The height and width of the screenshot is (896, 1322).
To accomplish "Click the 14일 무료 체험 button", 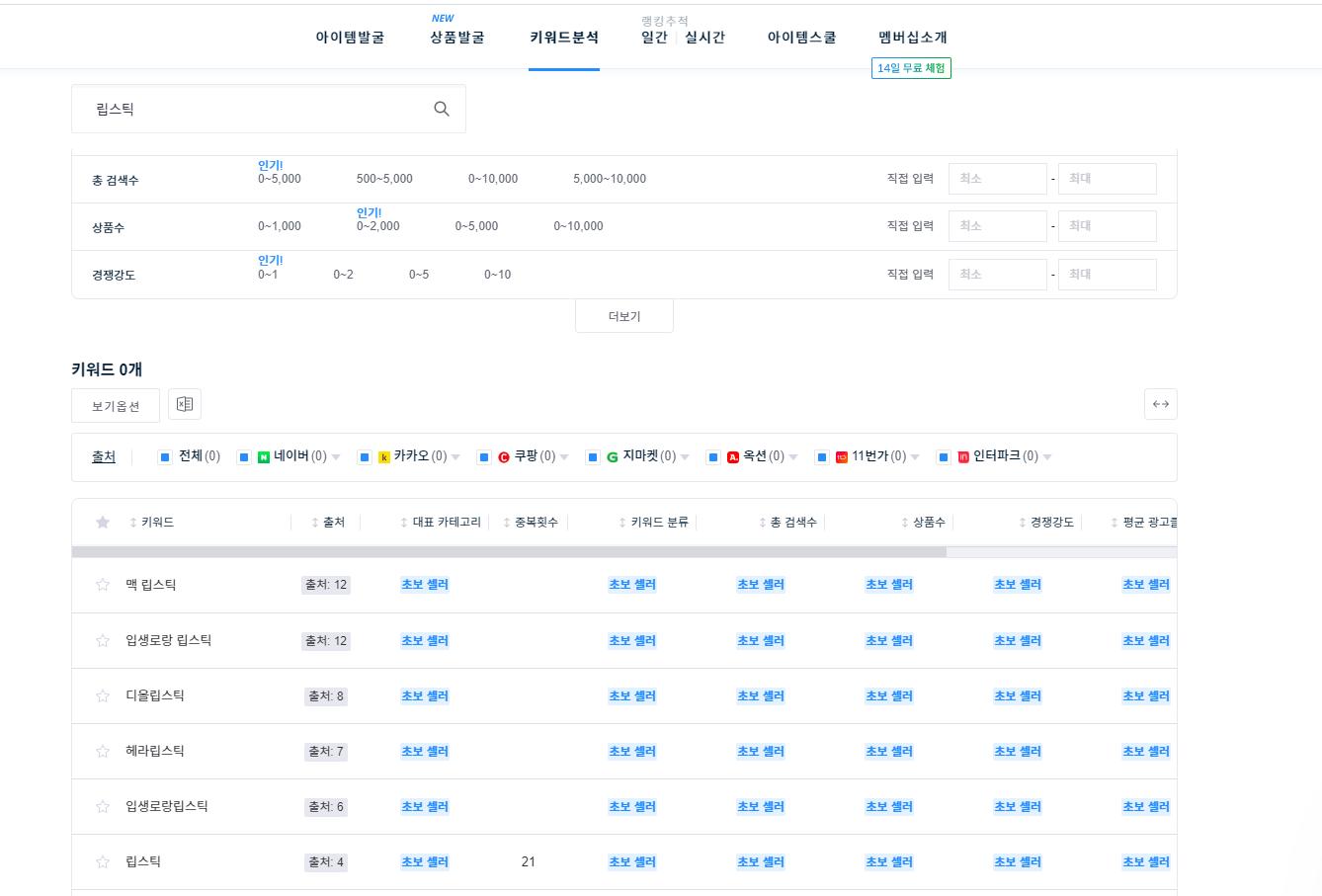I will [x=910, y=68].
